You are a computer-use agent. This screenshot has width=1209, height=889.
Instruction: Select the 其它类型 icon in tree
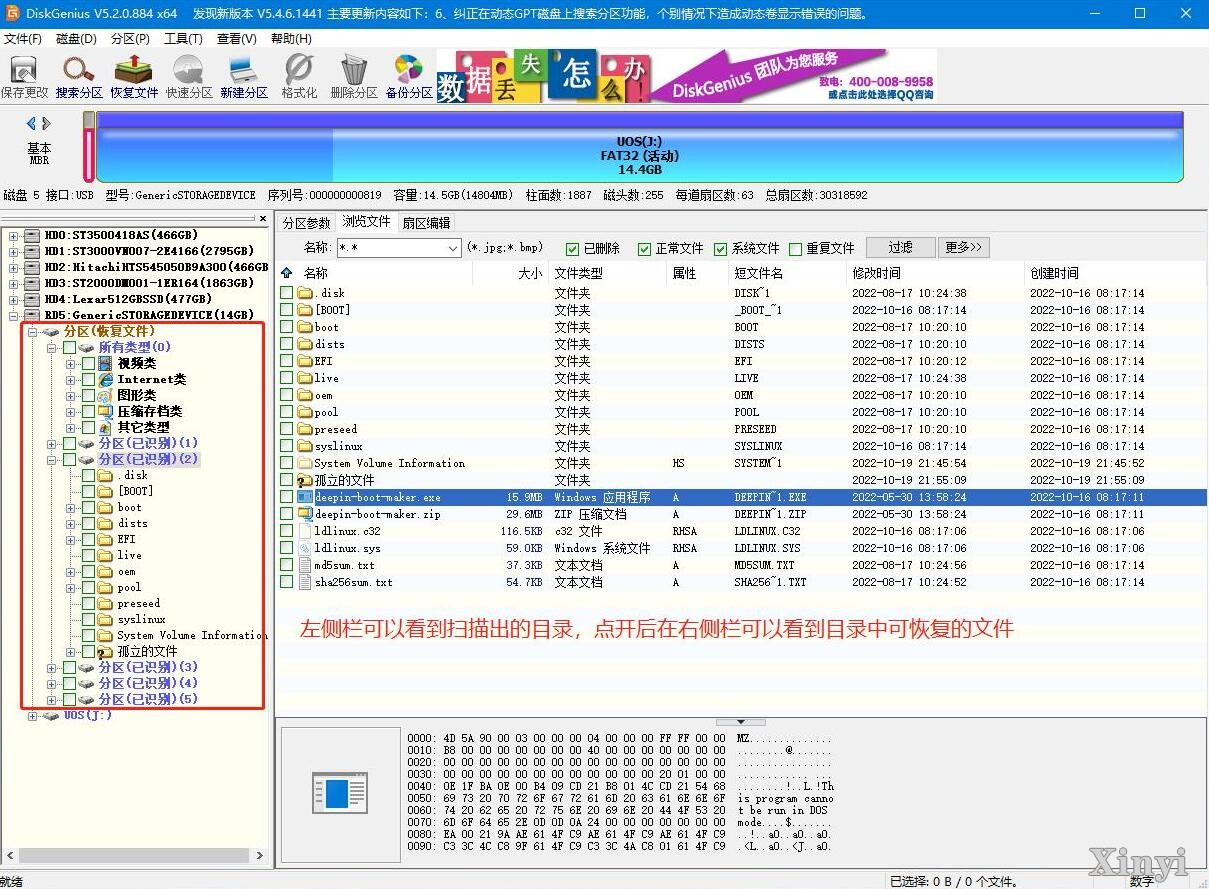tap(105, 427)
